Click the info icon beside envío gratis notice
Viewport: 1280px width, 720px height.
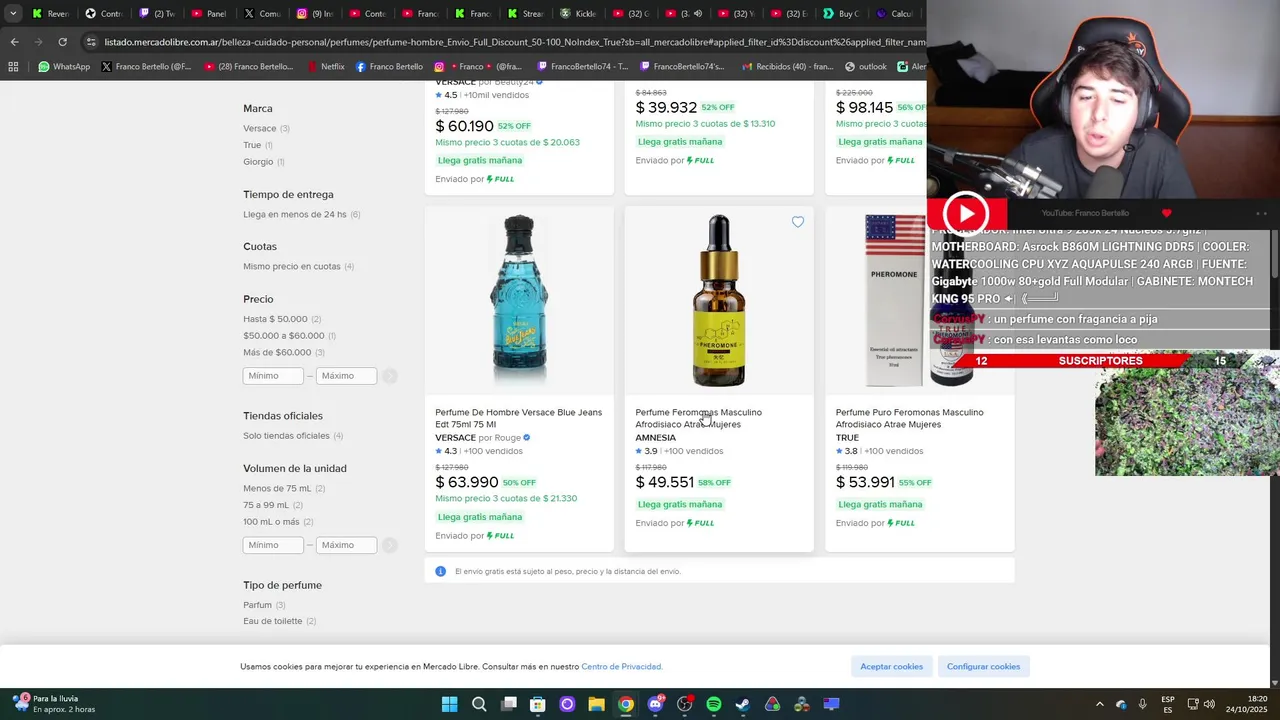(x=440, y=571)
